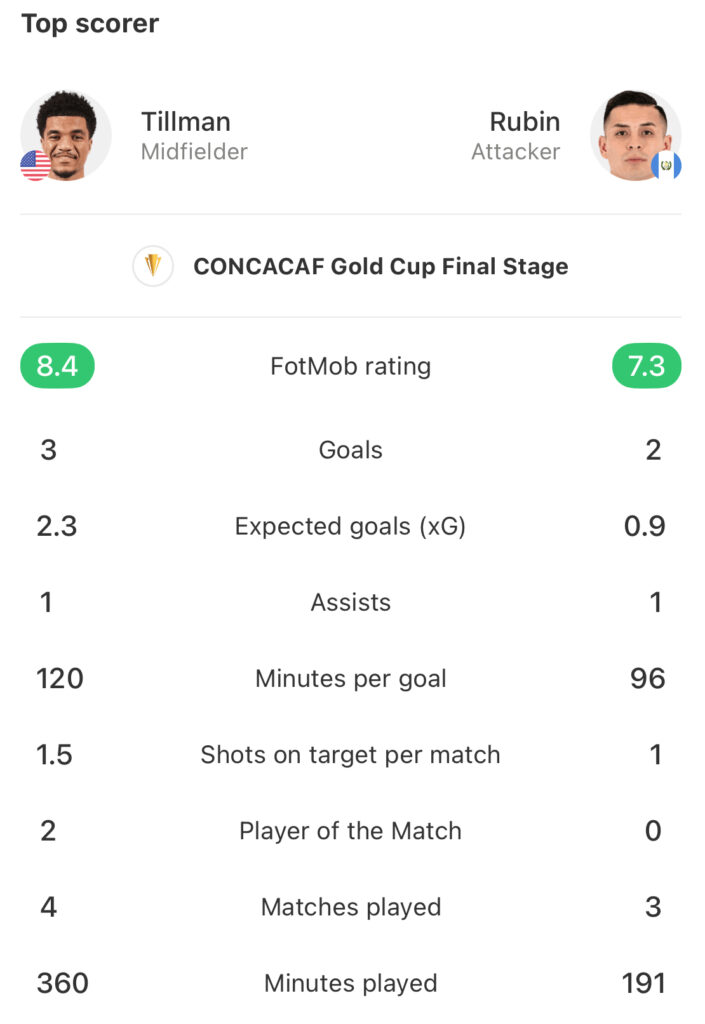Tap Rubin's 7.3 rating badge
705x1024 pixels.
pos(646,366)
